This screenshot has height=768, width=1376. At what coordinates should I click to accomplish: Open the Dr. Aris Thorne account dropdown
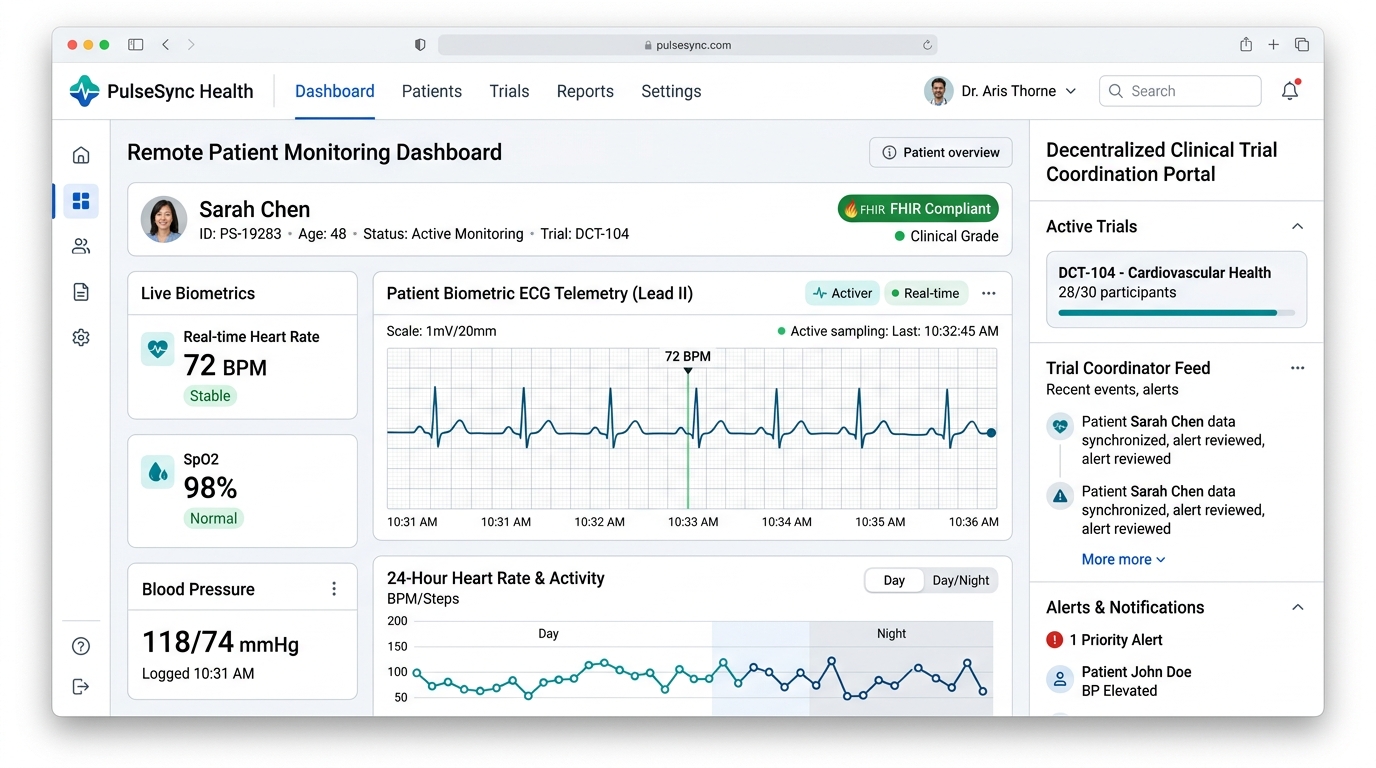[1001, 91]
